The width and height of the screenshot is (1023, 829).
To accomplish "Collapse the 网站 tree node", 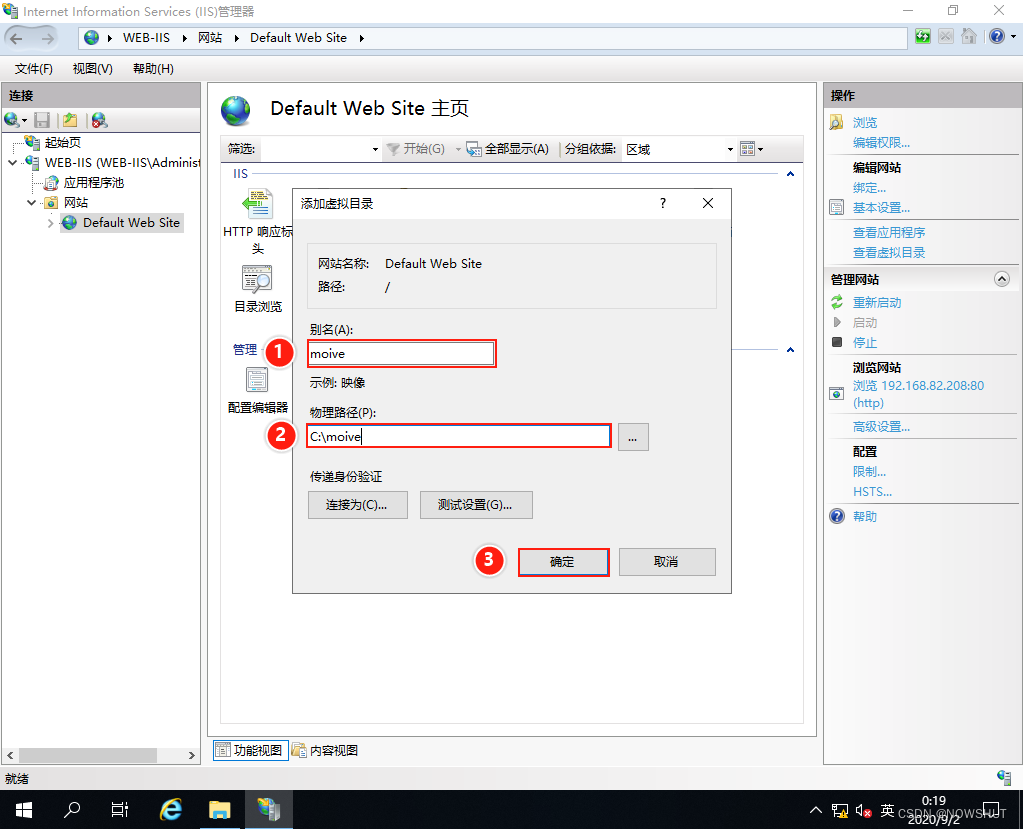I will [x=31, y=203].
